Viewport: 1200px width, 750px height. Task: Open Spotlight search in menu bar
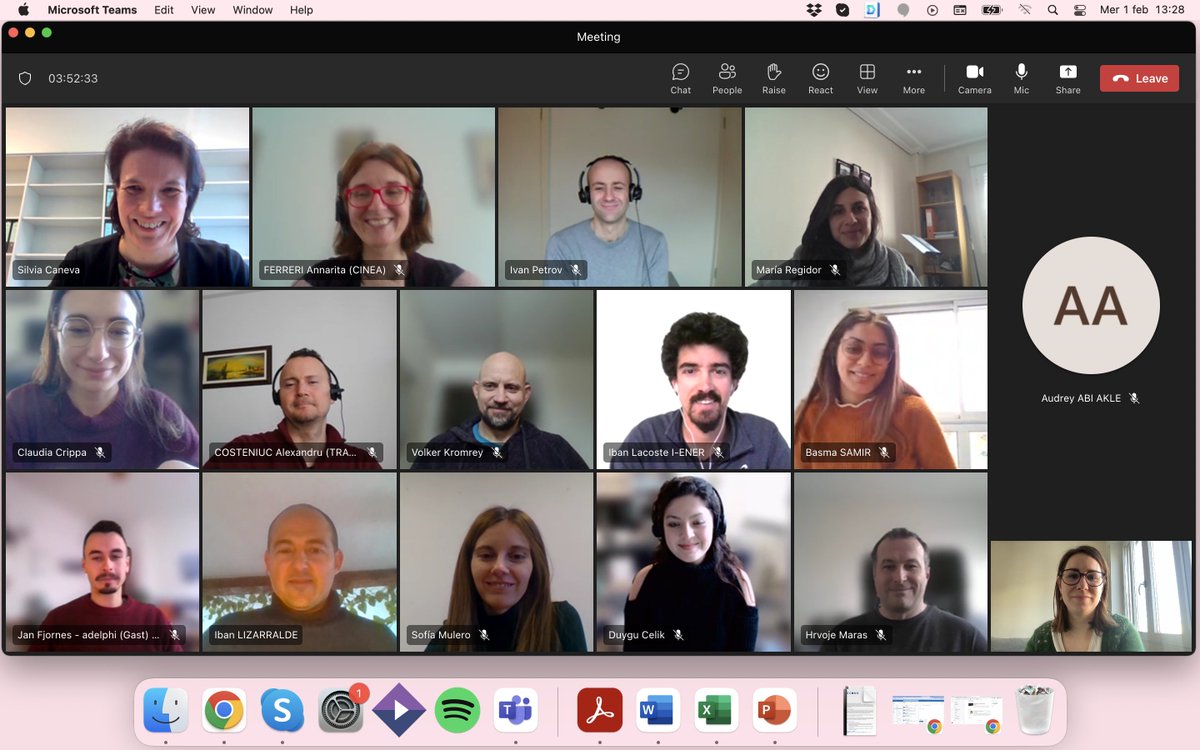1053,10
